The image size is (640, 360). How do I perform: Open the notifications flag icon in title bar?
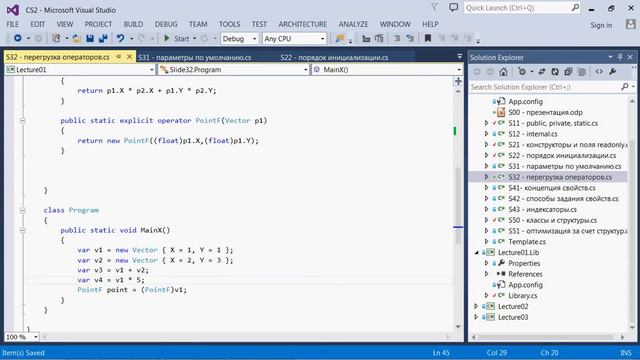[435, 7]
